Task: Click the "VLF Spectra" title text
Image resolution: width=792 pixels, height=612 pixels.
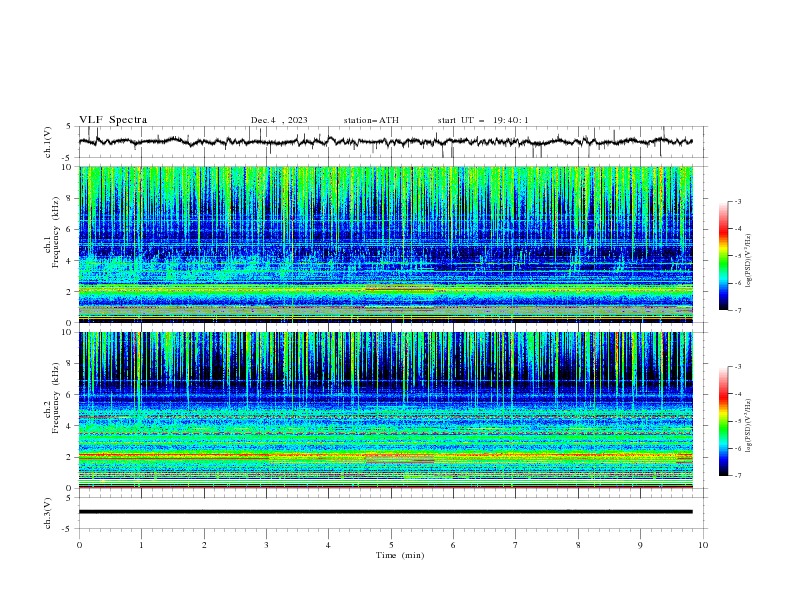Action: [113, 120]
